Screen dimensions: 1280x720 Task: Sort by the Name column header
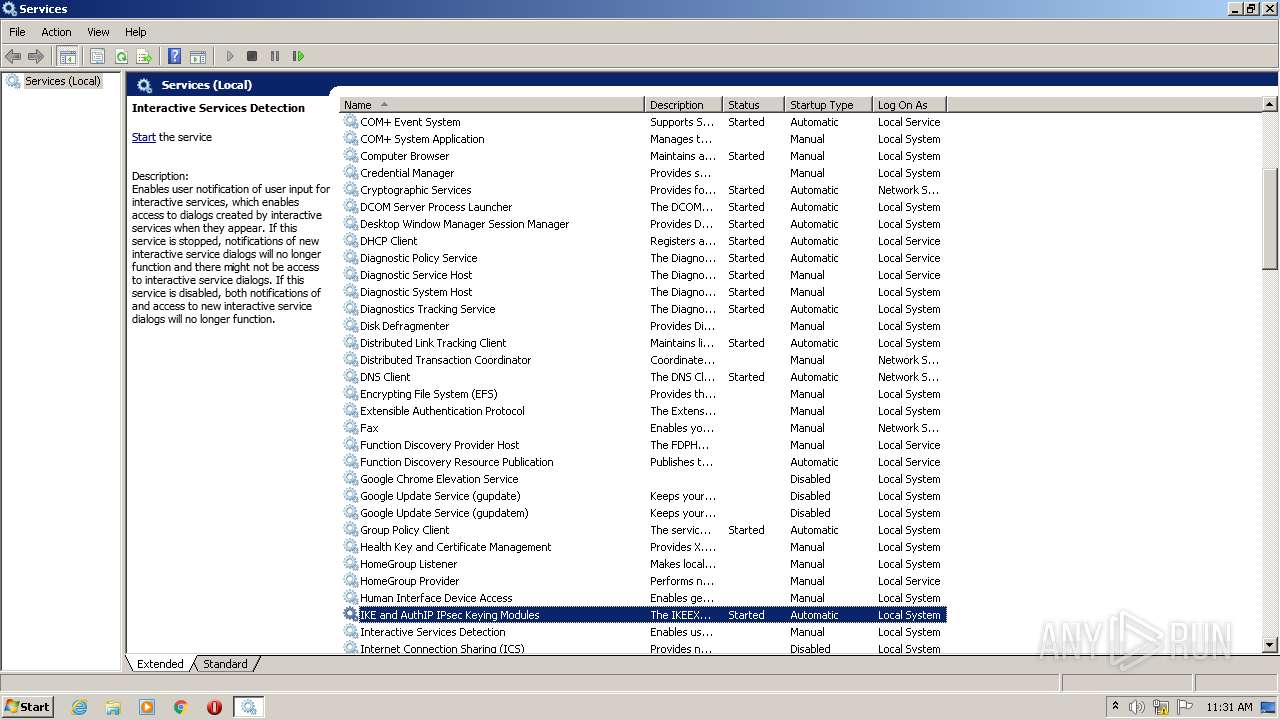tap(492, 105)
